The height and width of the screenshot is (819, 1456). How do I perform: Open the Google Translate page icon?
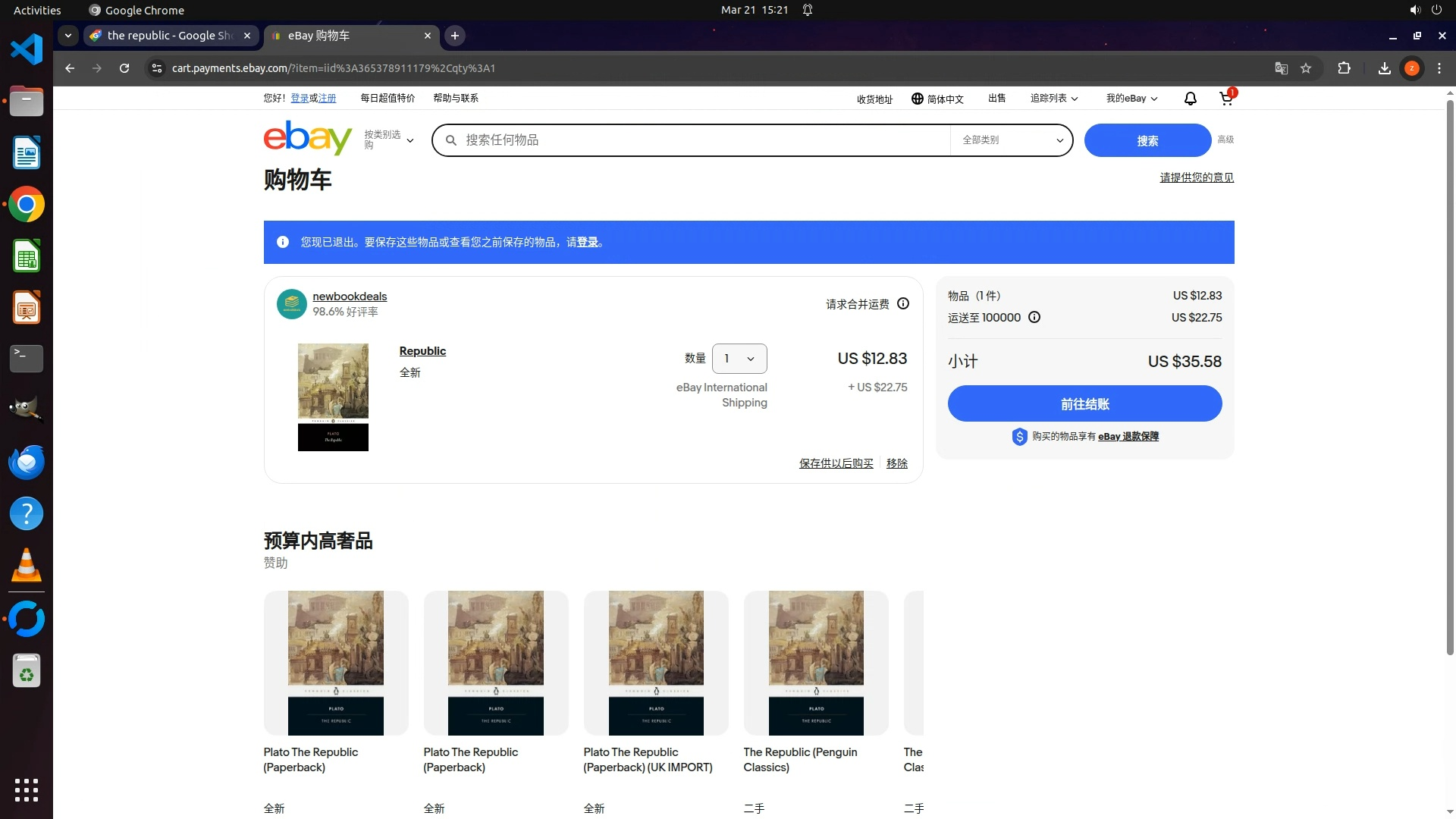pyautogui.click(x=1281, y=68)
